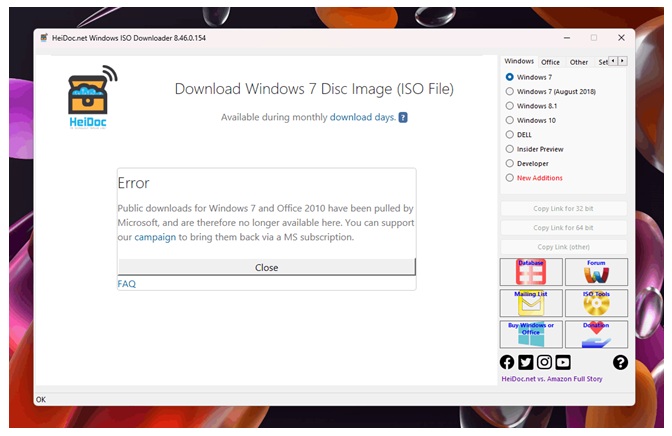Viewport: 672px width, 436px height.
Task: Close the Error message box
Action: point(267,267)
